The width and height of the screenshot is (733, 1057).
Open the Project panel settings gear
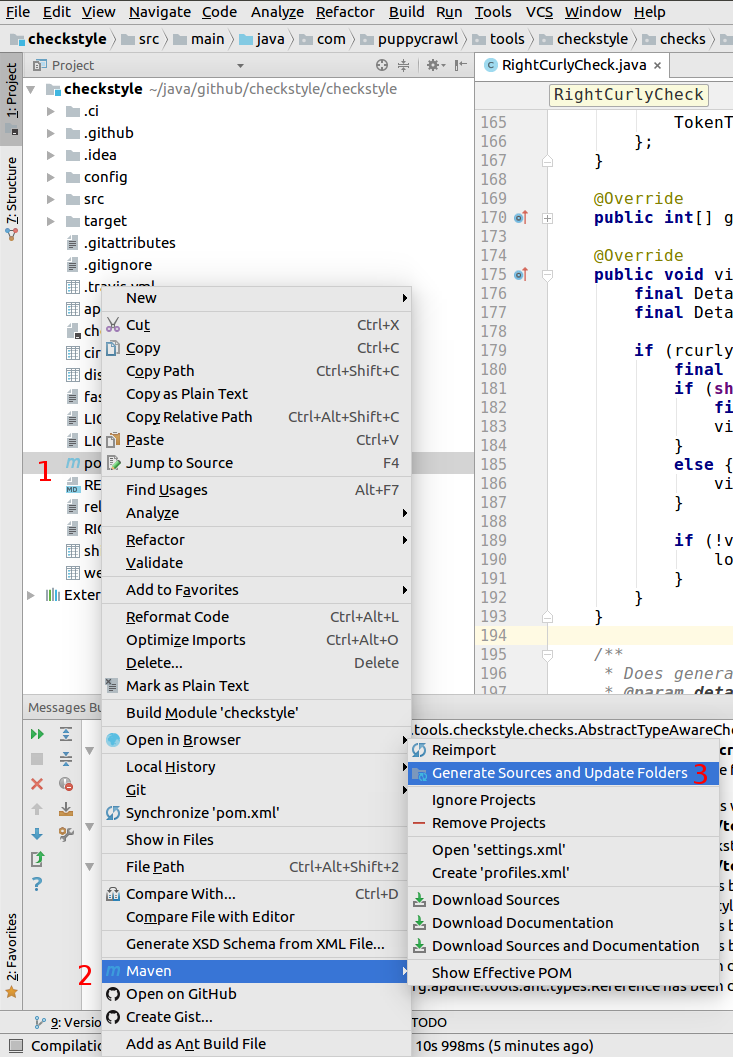tap(433, 65)
